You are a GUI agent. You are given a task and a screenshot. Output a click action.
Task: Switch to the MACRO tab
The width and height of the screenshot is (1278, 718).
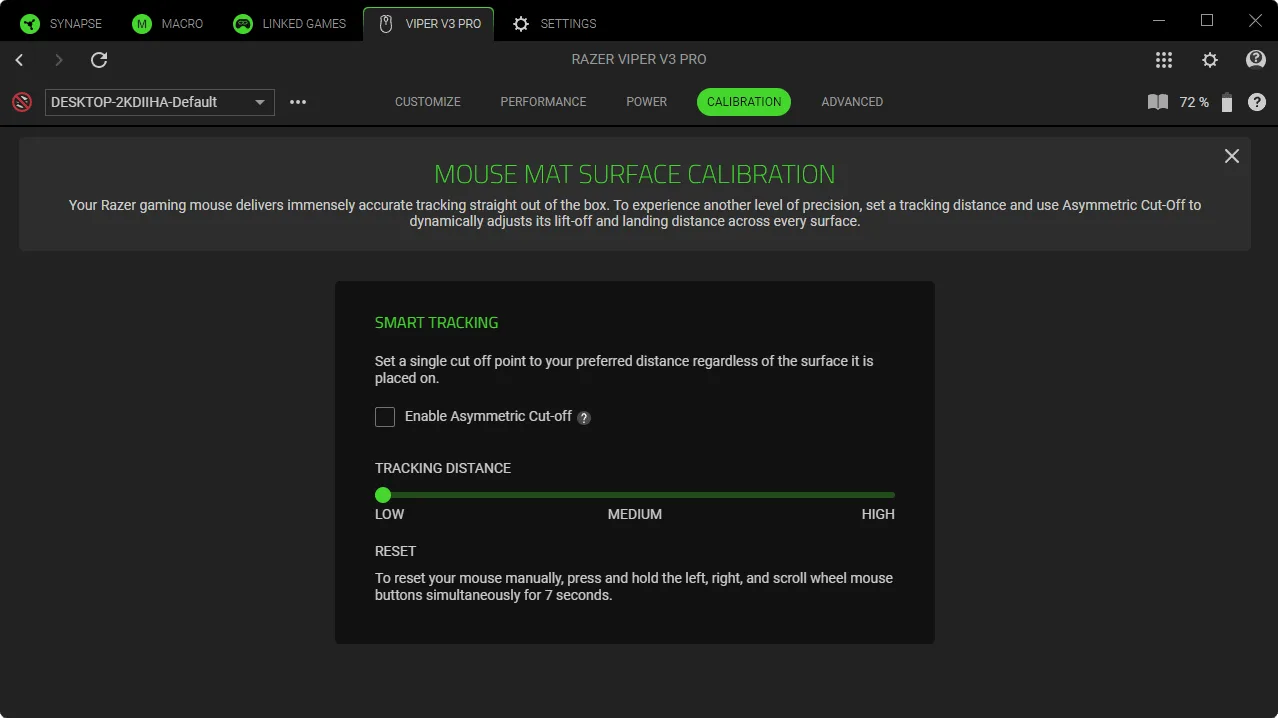(x=168, y=23)
